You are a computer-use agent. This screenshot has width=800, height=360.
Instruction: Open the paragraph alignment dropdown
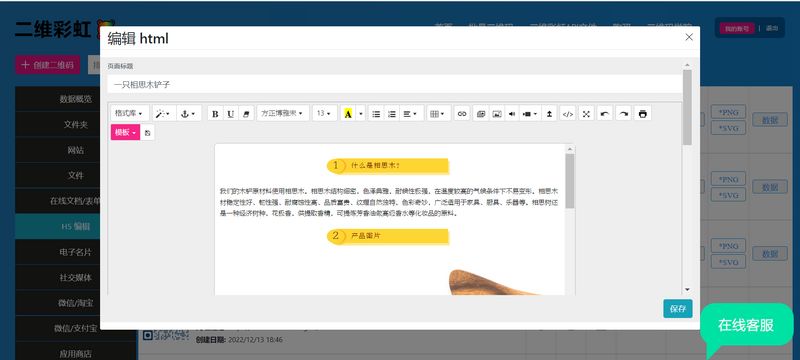tap(411, 114)
